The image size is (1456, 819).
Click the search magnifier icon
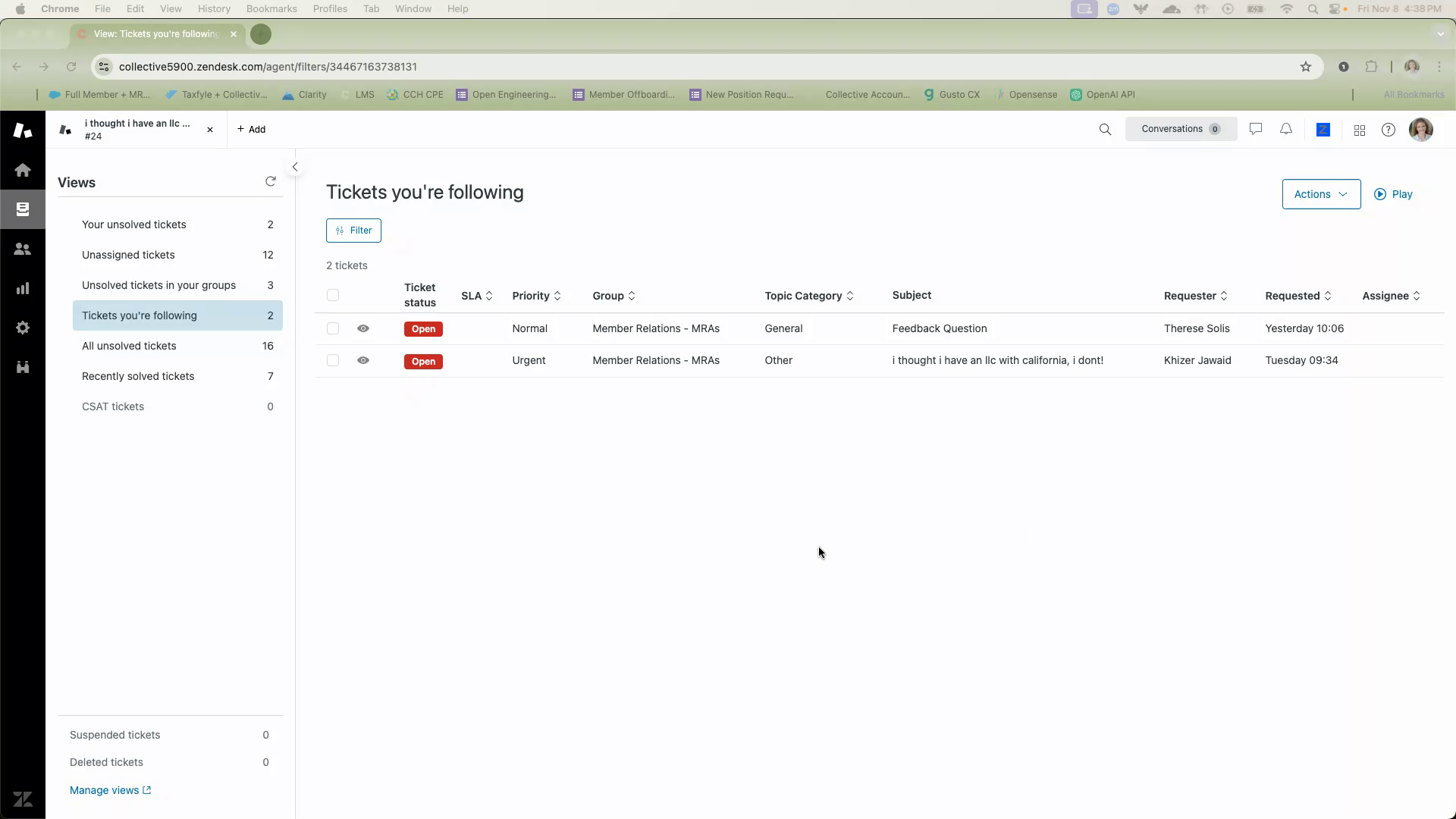point(1105,130)
